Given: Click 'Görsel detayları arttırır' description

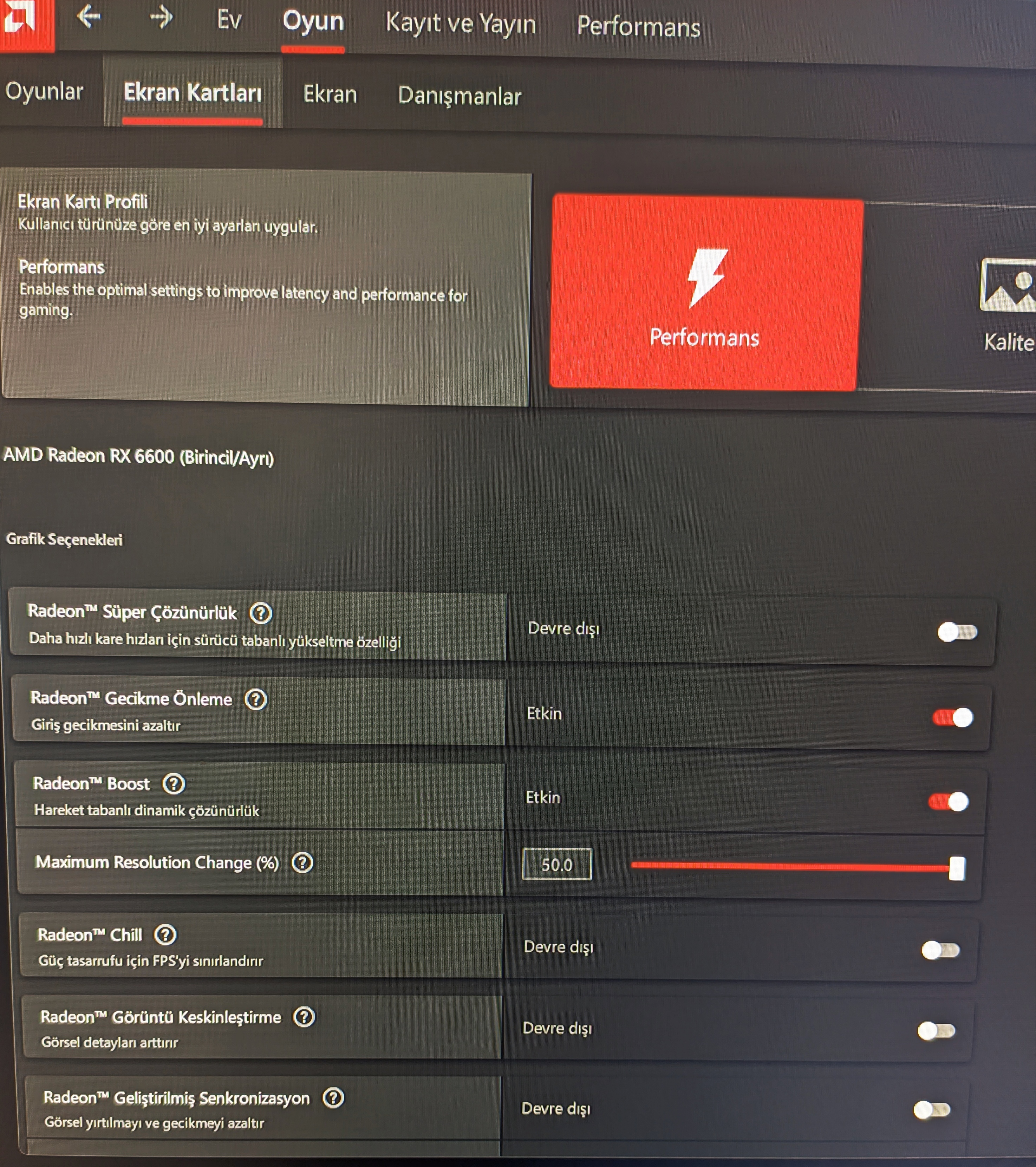Looking at the screenshot, I should coord(110,1043).
